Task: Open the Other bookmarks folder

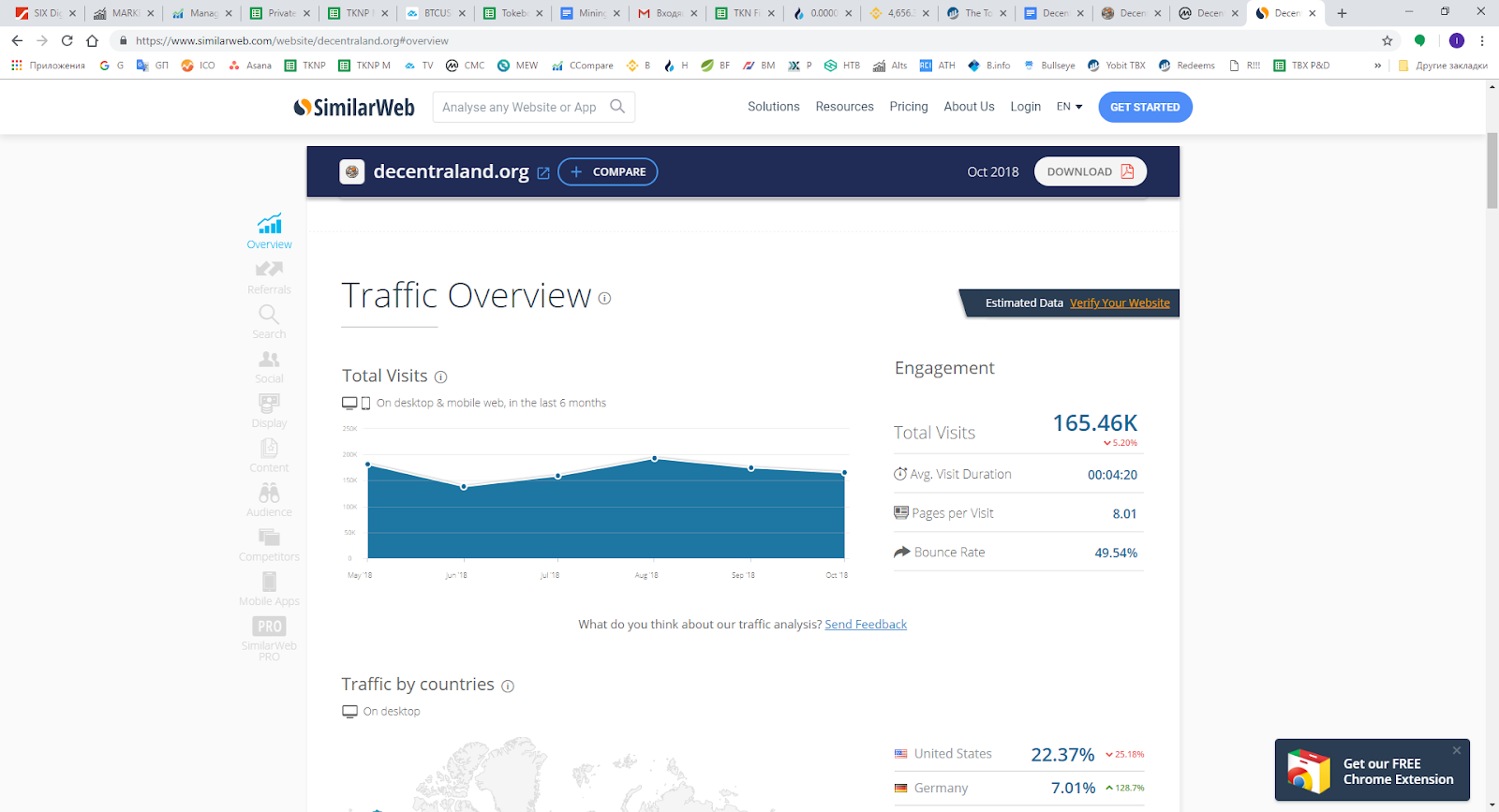Action: coord(1443,66)
